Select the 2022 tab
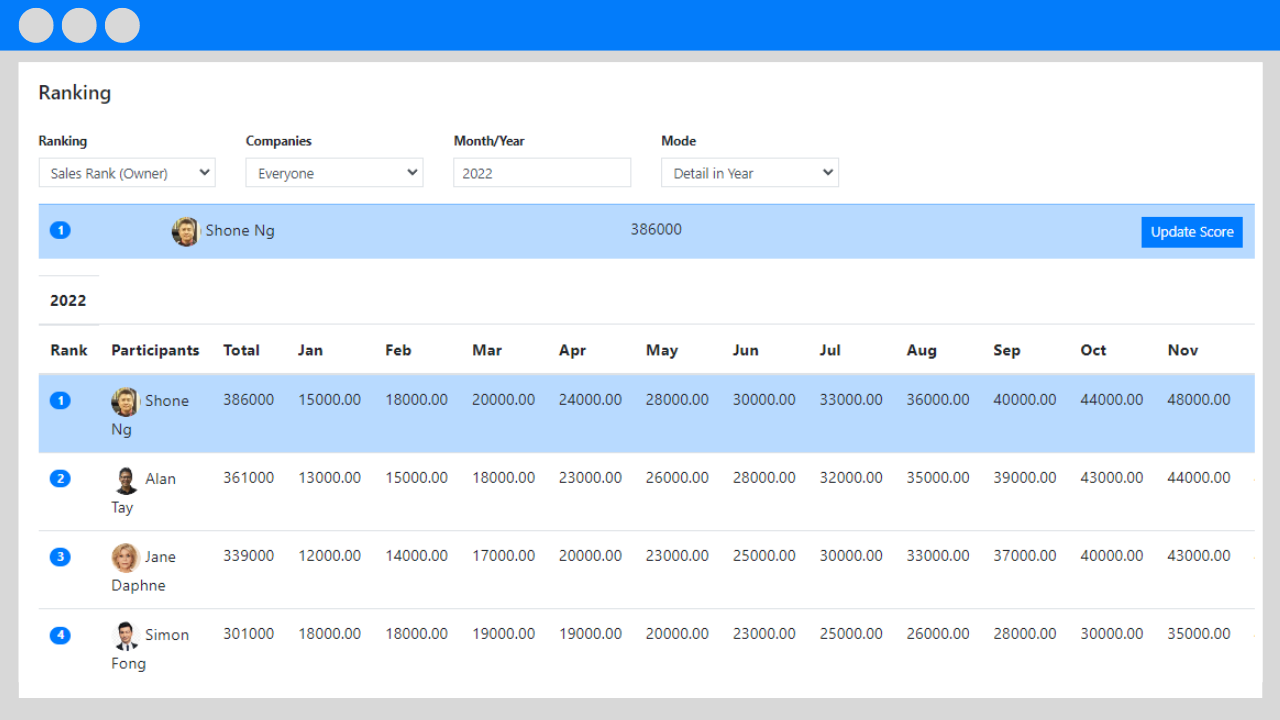 click(68, 300)
